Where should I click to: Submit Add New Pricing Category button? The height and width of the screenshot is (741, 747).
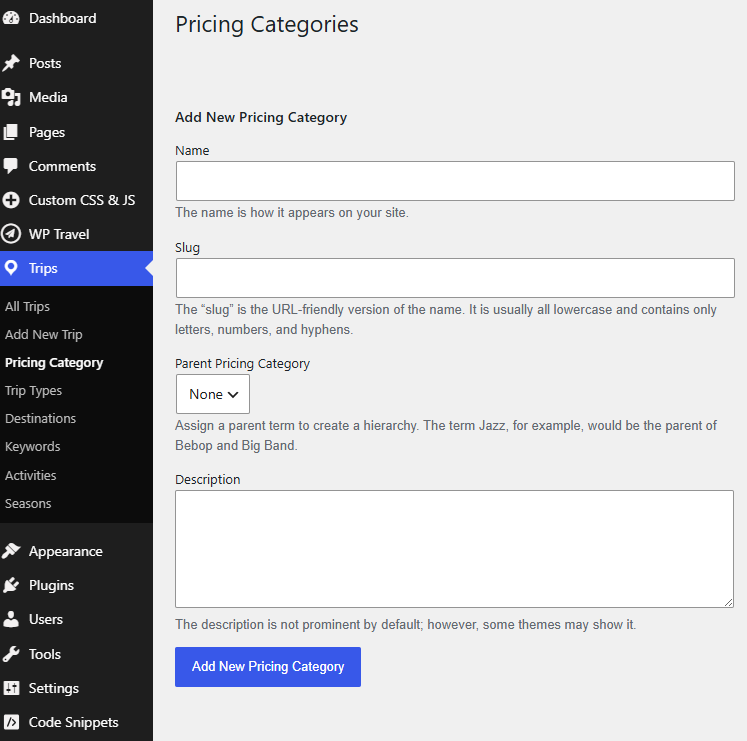click(x=268, y=667)
